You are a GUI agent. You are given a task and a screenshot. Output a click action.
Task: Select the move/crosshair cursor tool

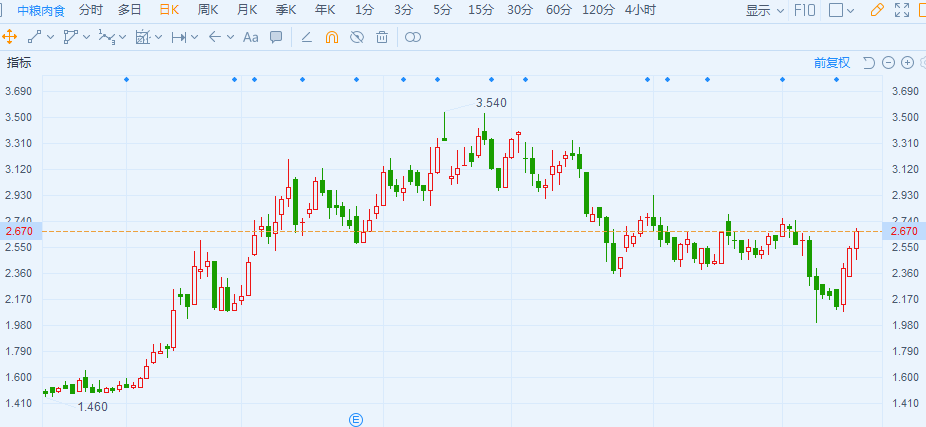coord(9,37)
